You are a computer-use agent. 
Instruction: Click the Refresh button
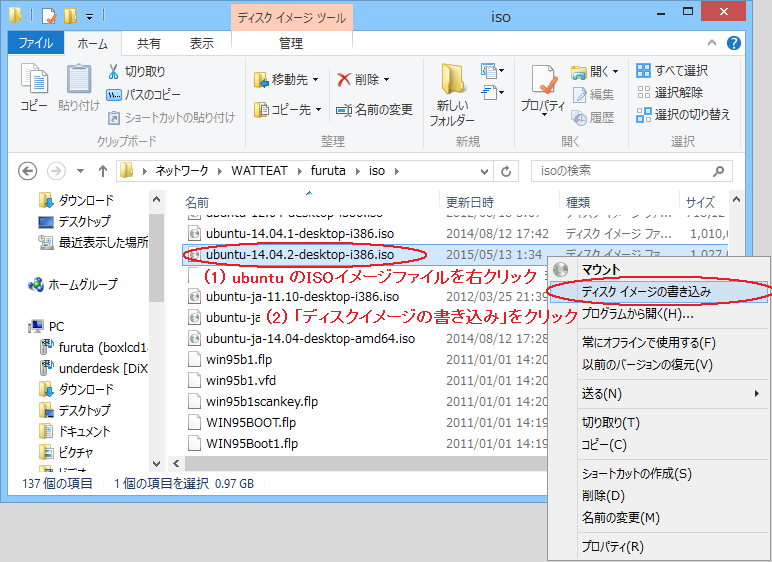tap(506, 171)
